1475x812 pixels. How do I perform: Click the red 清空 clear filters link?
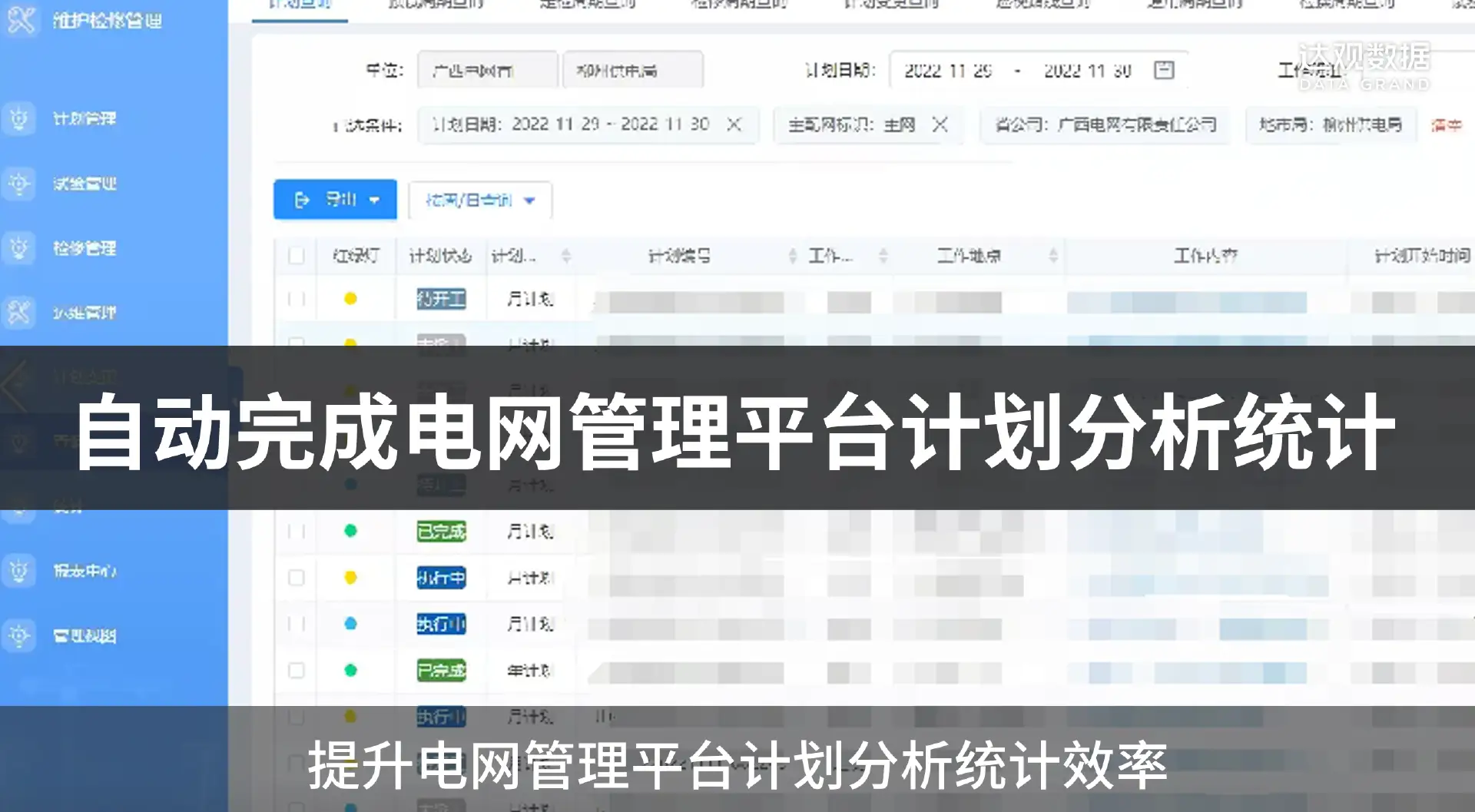pos(1446,125)
